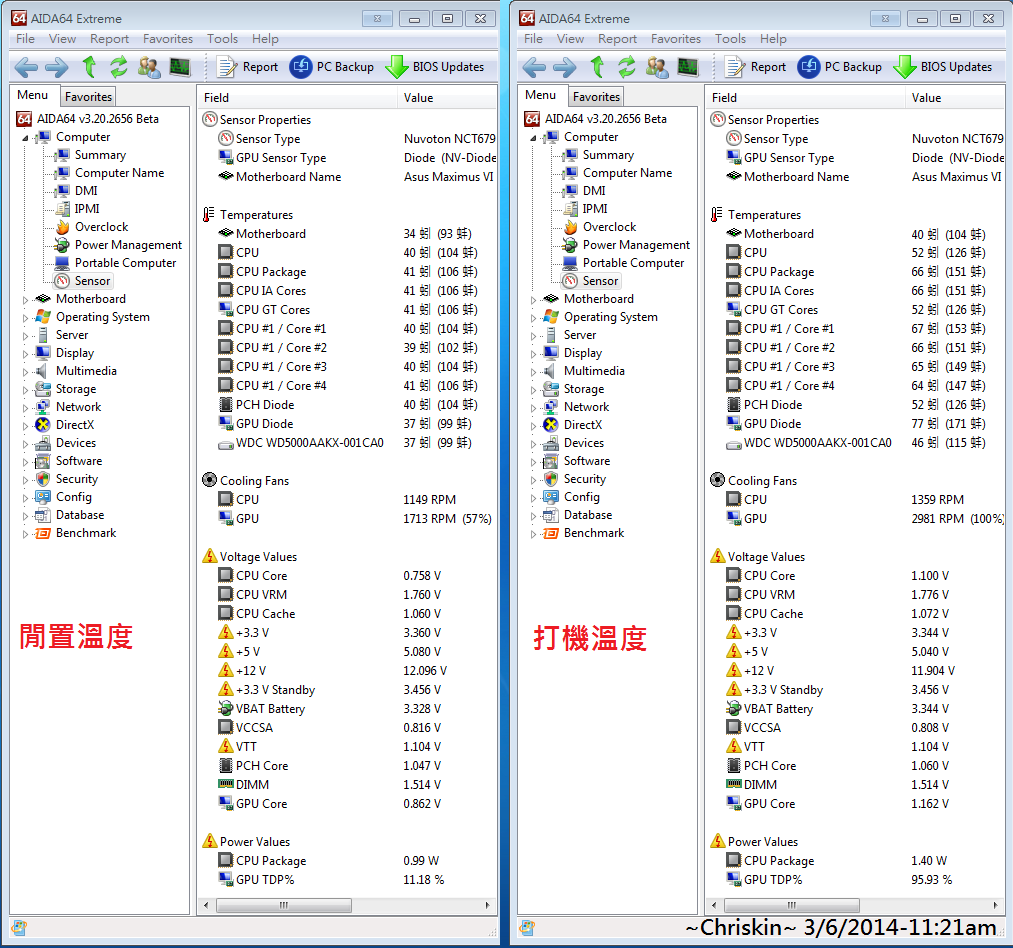The image size is (1013, 948).
Task: Click the Forward arrow in left AIDA64 window
Action: 56,67
